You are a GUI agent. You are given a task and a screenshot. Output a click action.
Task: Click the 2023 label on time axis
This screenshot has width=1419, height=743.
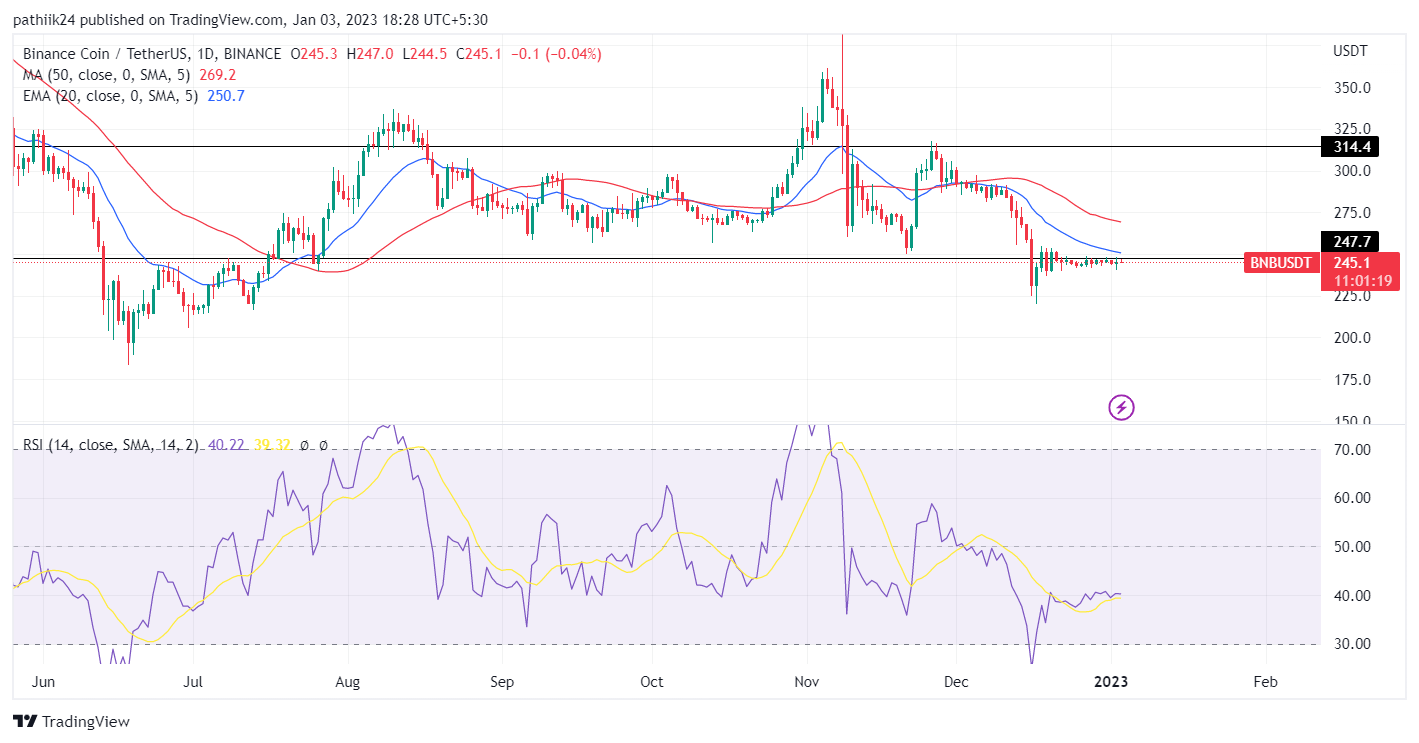pos(1111,682)
